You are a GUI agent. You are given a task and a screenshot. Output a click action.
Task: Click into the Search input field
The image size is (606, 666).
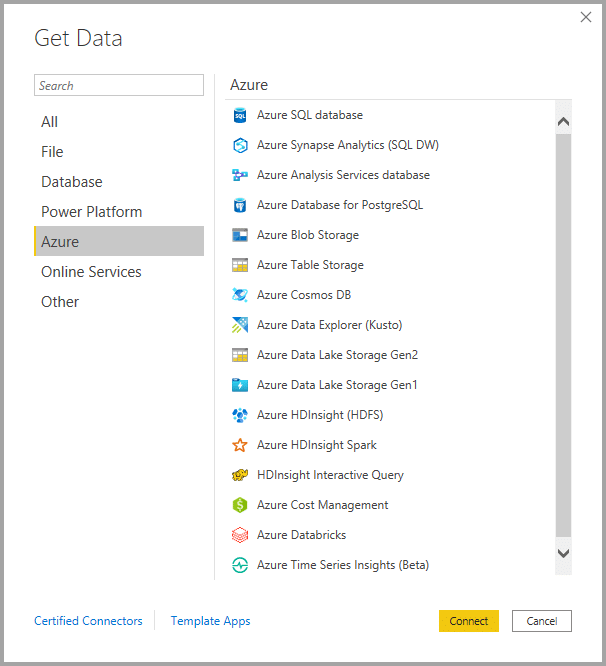[118, 86]
